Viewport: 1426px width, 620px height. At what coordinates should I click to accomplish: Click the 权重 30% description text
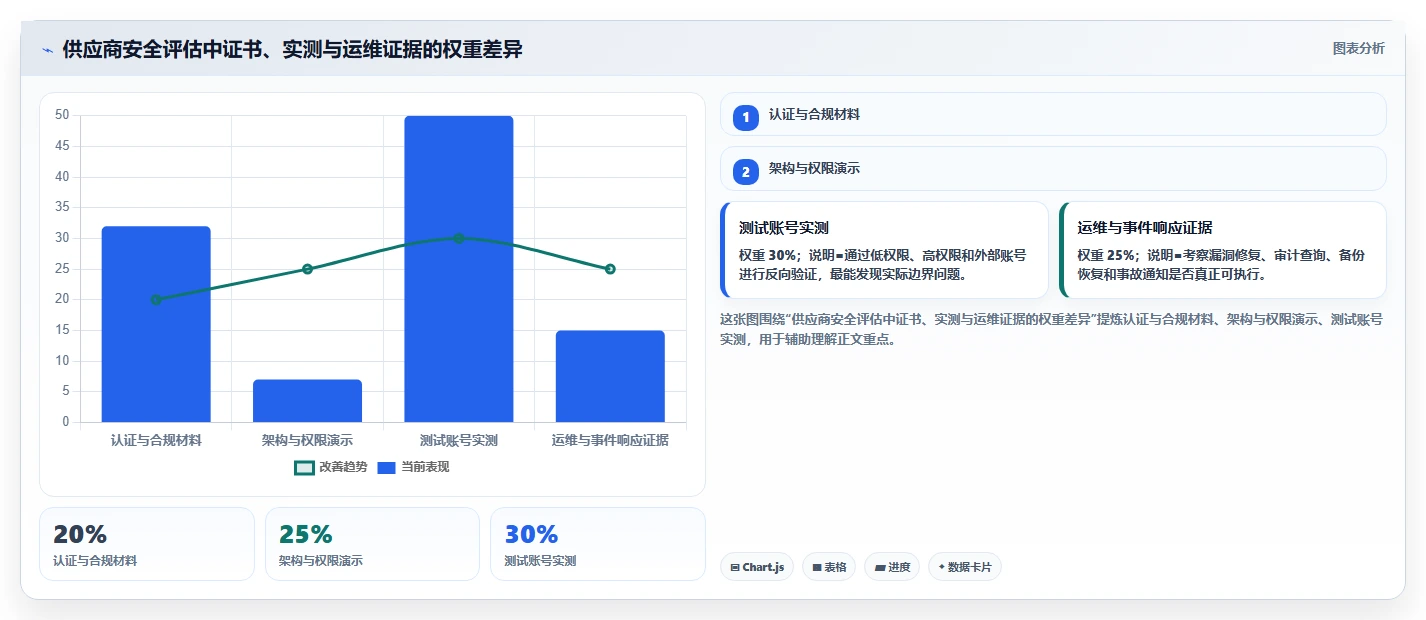pos(883,264)
